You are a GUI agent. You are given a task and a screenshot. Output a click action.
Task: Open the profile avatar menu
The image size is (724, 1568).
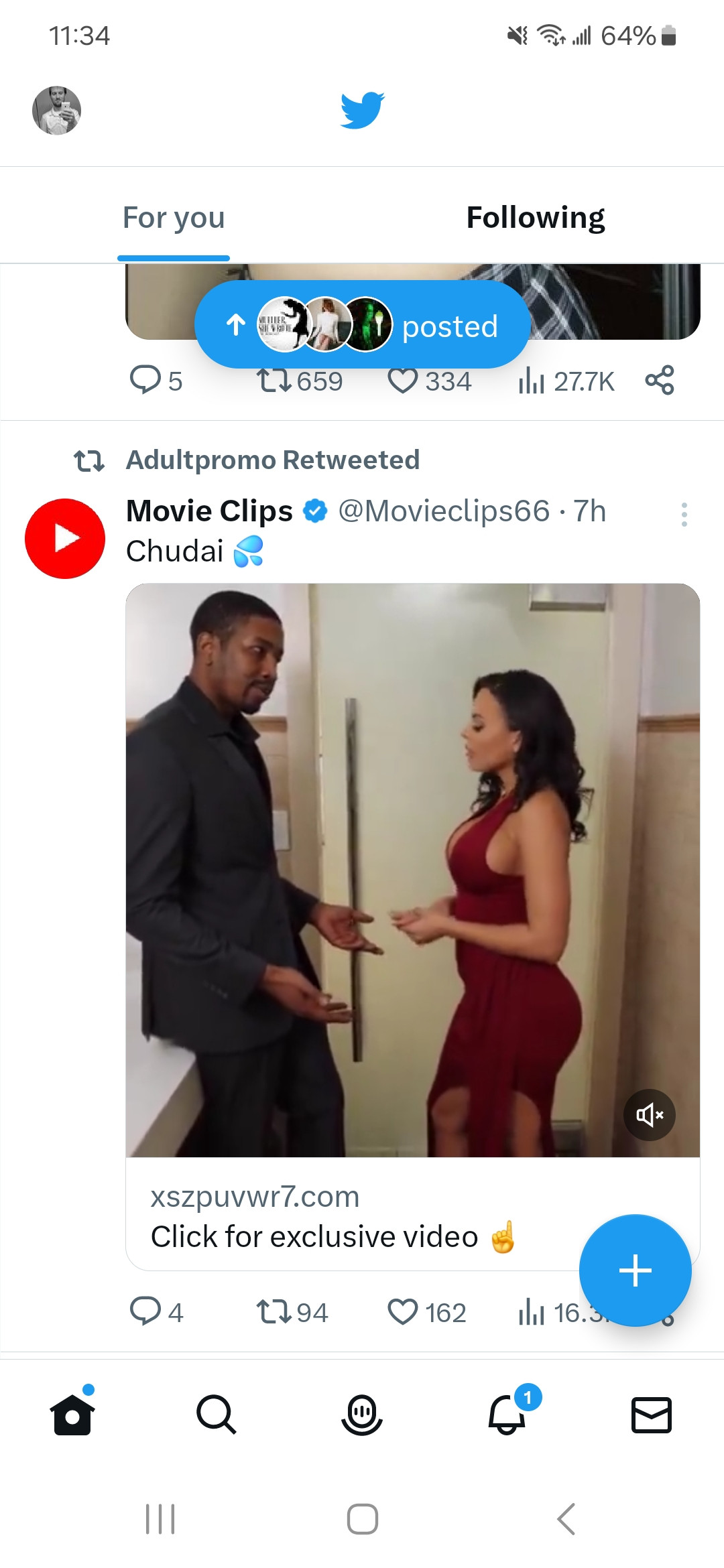click(57, 111)
